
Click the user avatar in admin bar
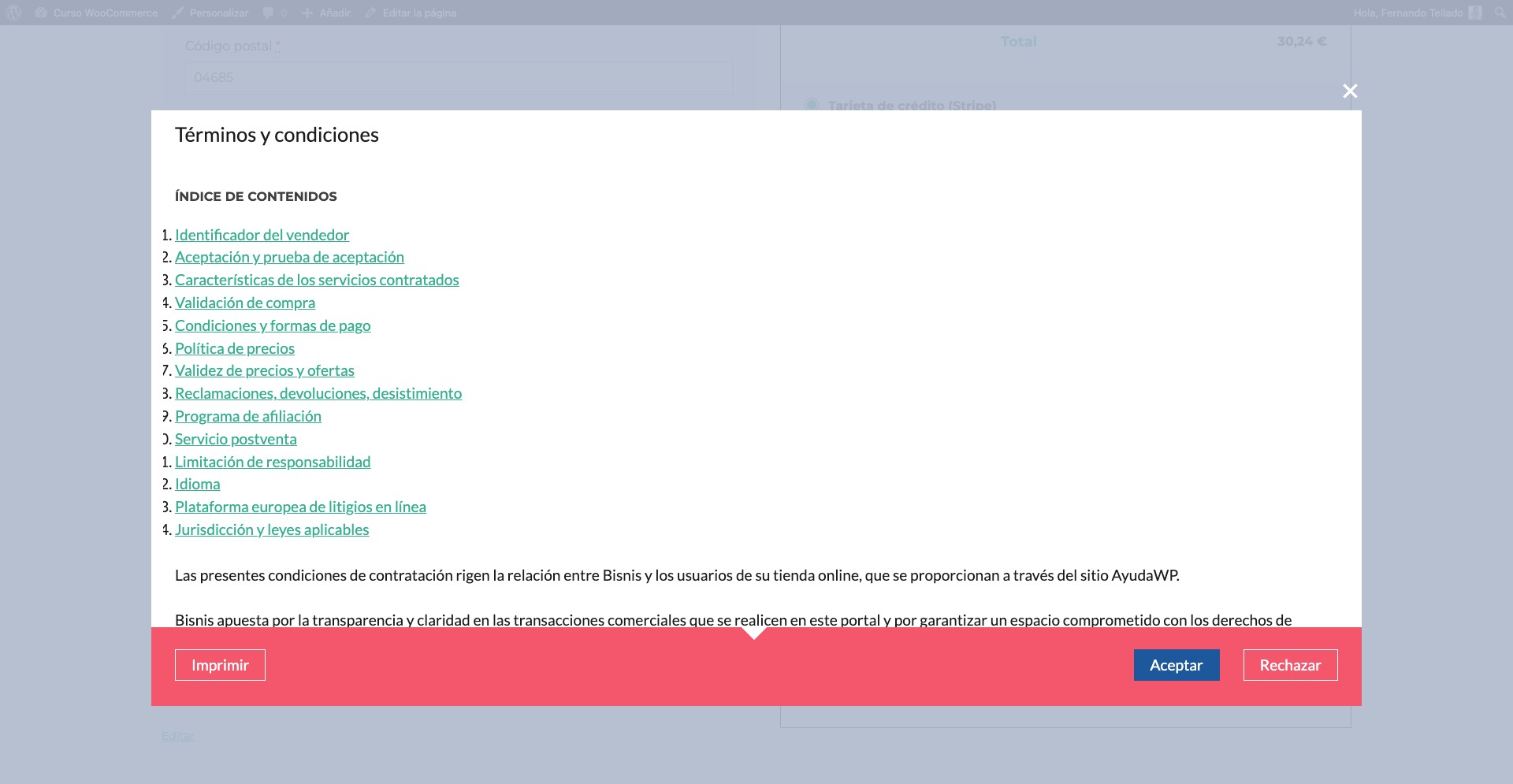(1475, 13)
